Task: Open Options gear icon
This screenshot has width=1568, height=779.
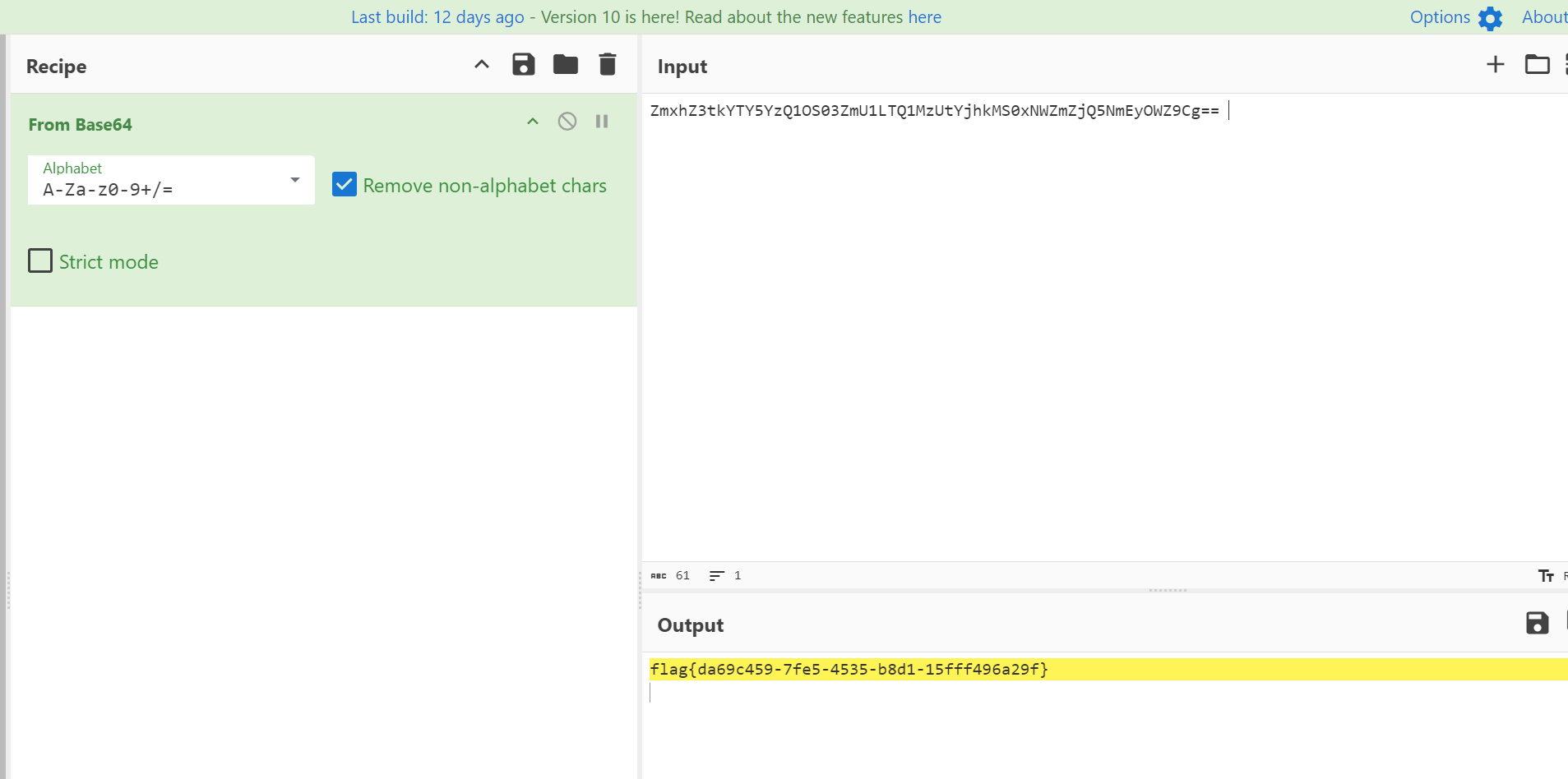Action: 1490,18
